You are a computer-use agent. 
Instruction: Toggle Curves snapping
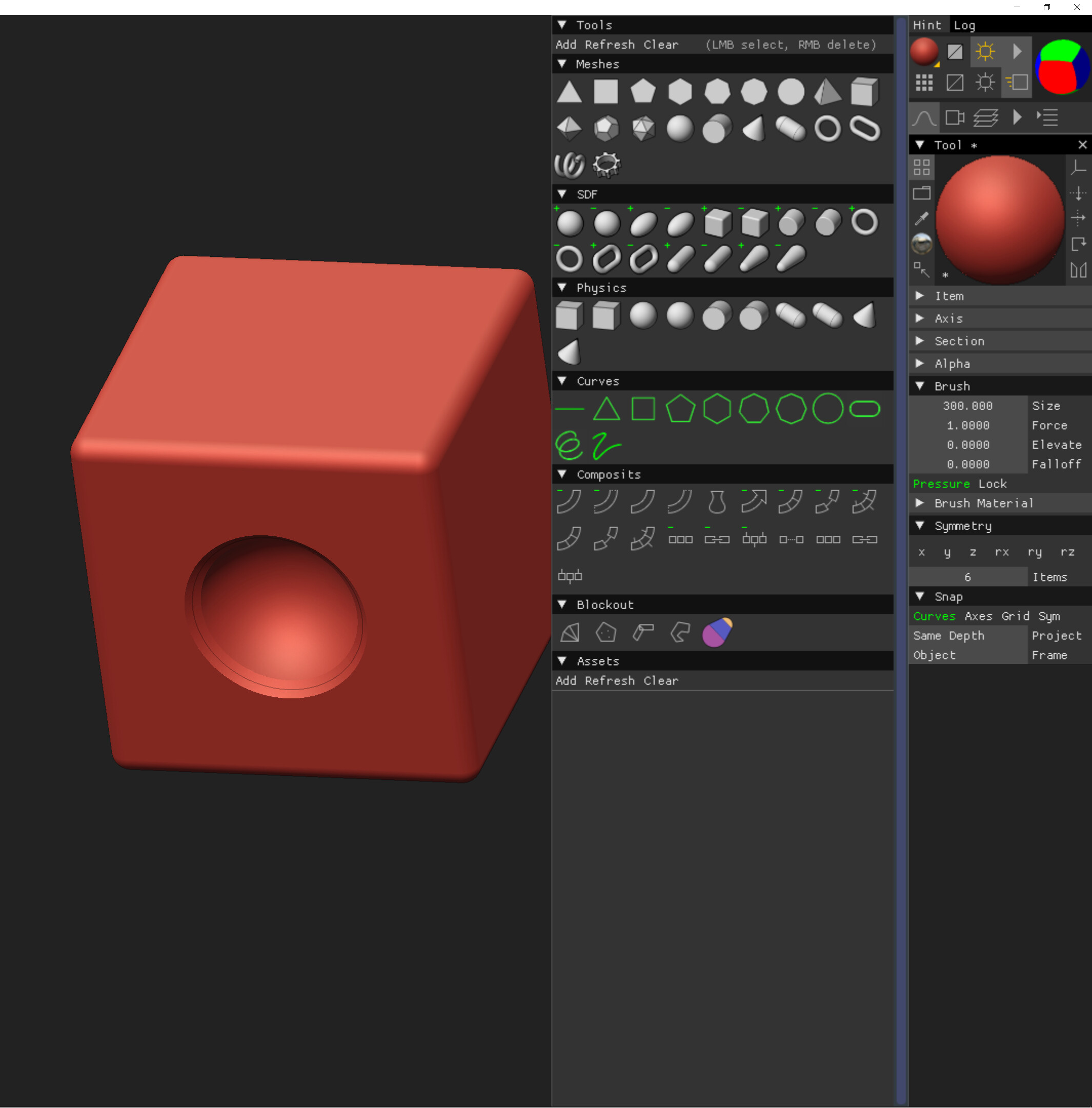[934, 616]
